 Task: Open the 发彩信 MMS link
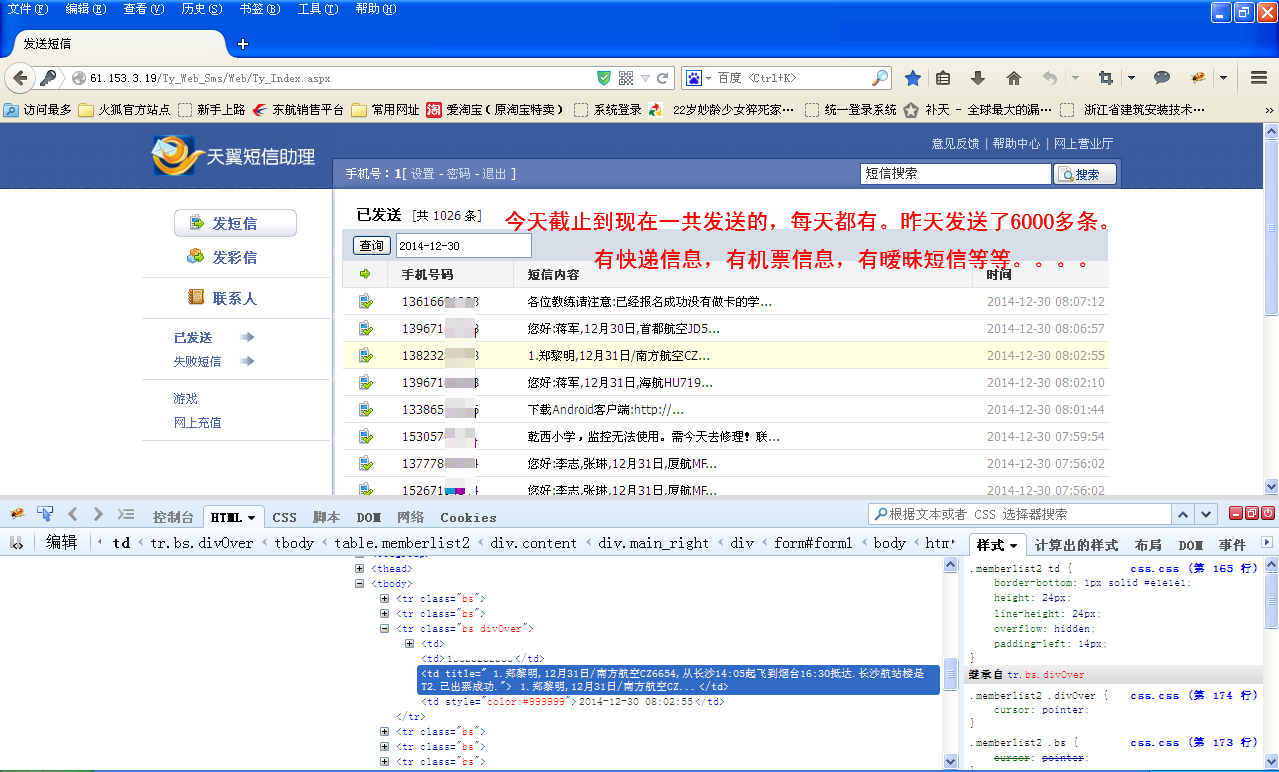[x=222, y=257]
